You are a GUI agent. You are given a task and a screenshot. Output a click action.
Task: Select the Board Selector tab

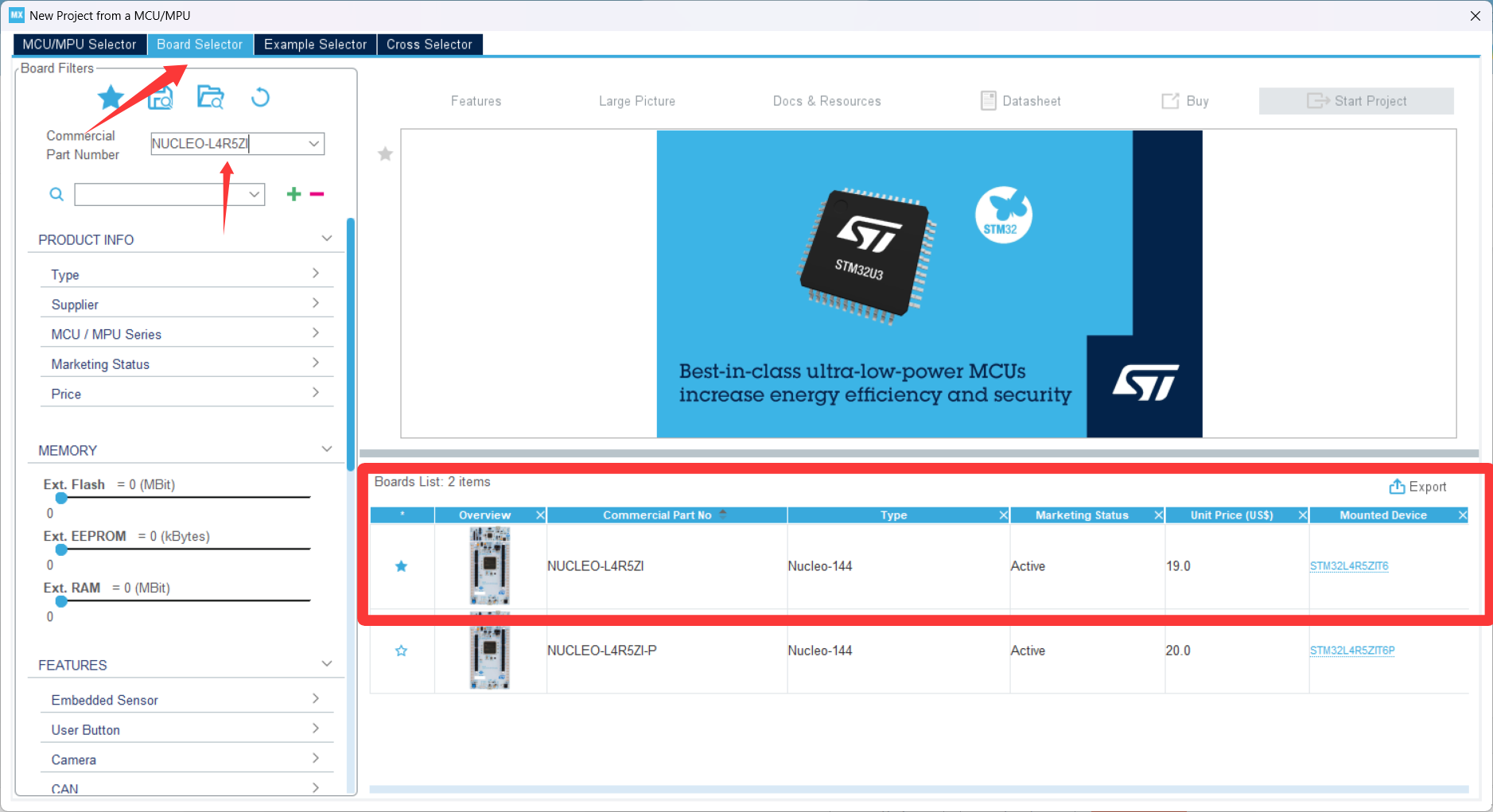pos(200,45)
